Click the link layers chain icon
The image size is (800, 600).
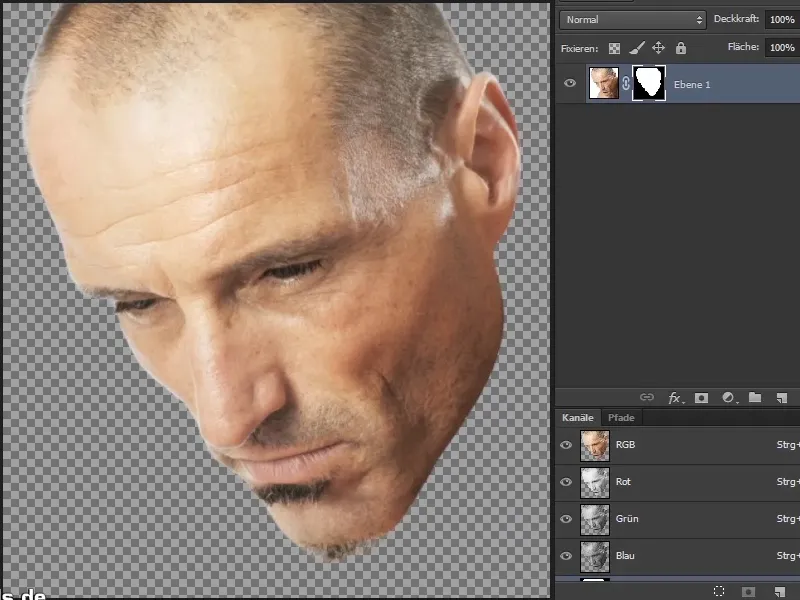646,397
